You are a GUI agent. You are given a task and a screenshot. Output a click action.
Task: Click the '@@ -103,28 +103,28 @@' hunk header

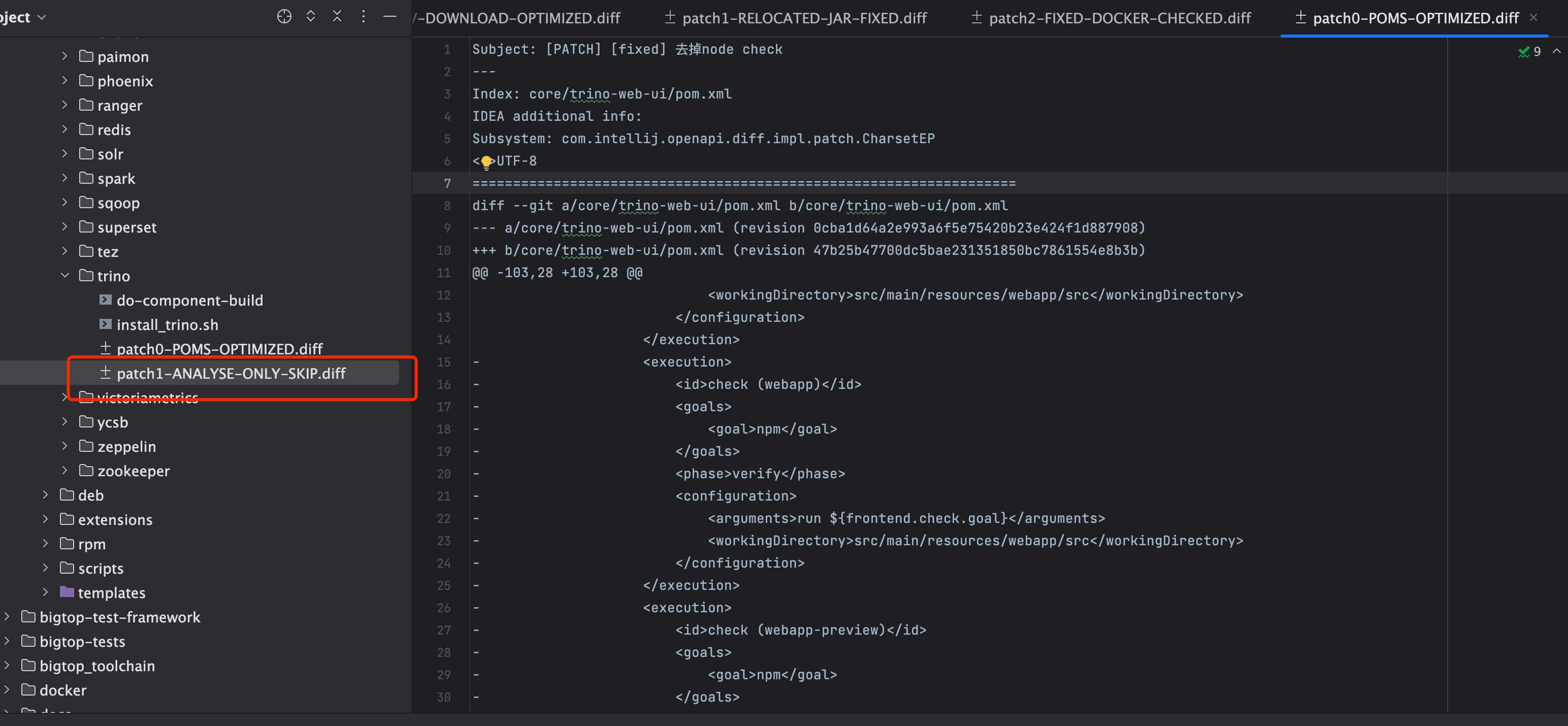[557, 273]
